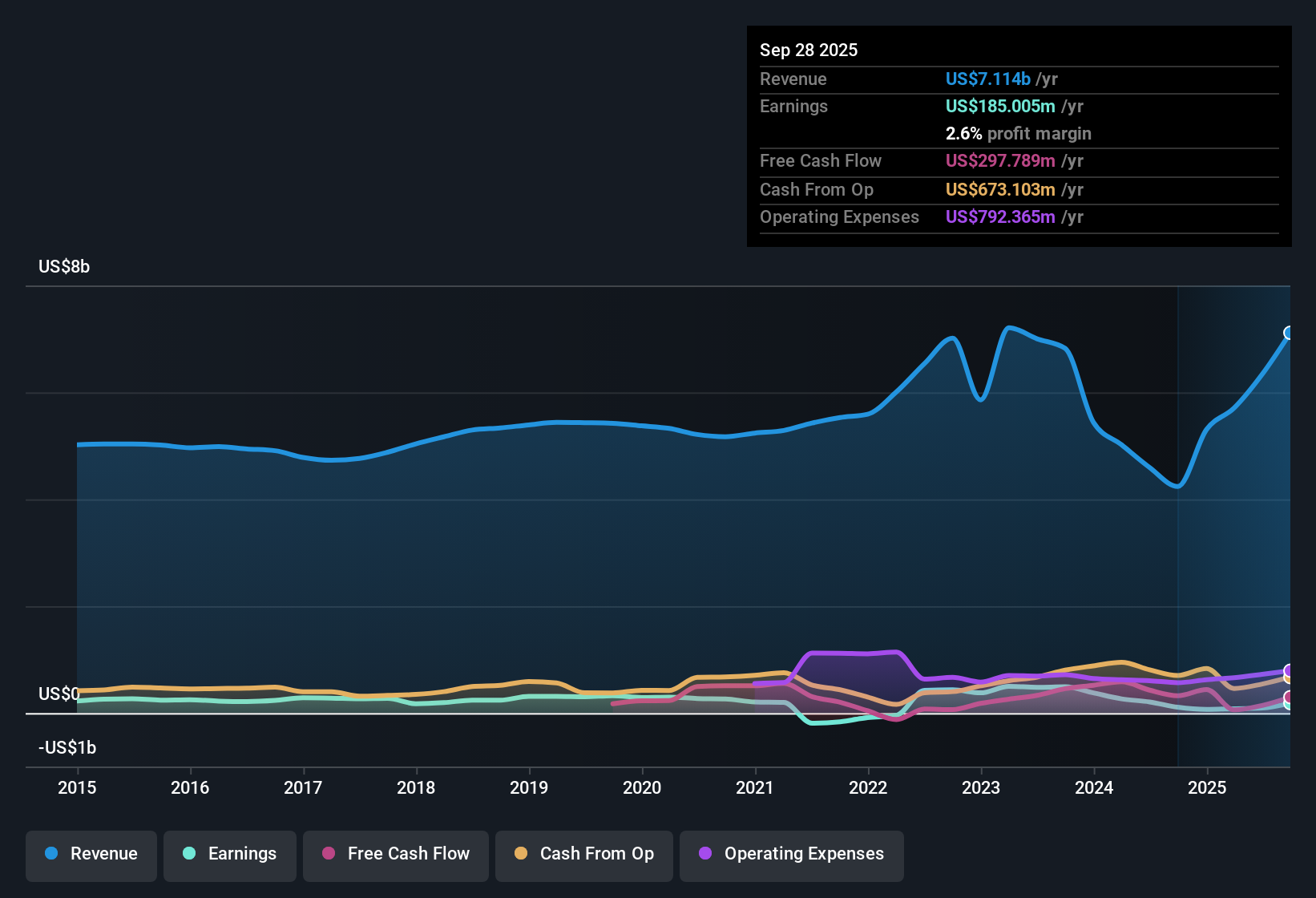Select the Earnings row in the tooltip
This screenshot has height=898, width=1316.
pyautogui.click(x=793, y=106)
